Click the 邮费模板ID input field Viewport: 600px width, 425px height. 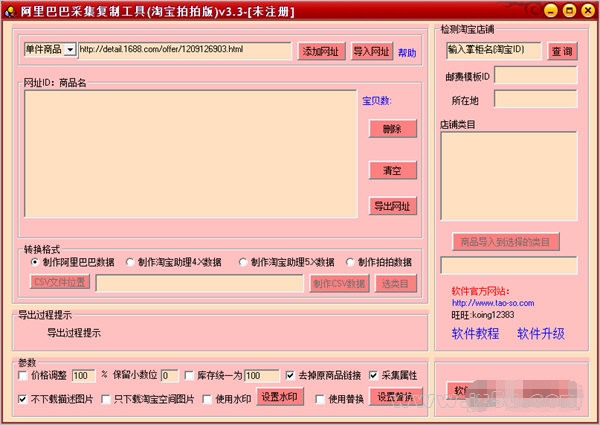coord(536,75)
